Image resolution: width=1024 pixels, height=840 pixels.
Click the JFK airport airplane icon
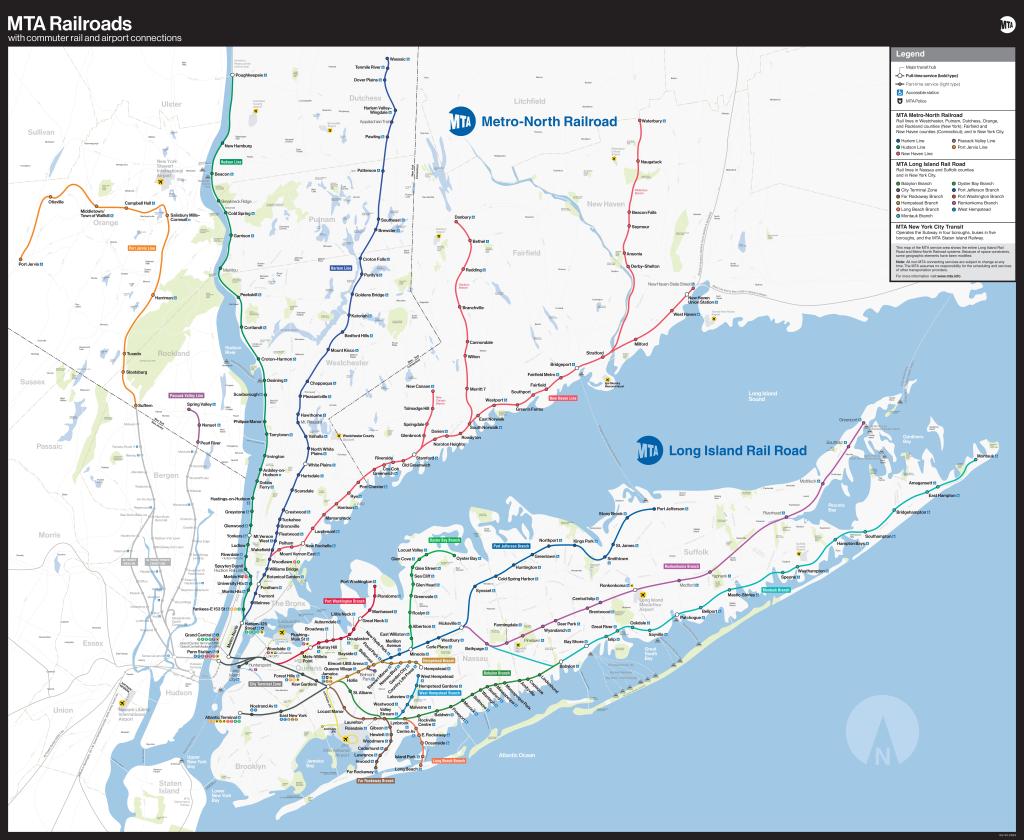click(x=345, y=738)
